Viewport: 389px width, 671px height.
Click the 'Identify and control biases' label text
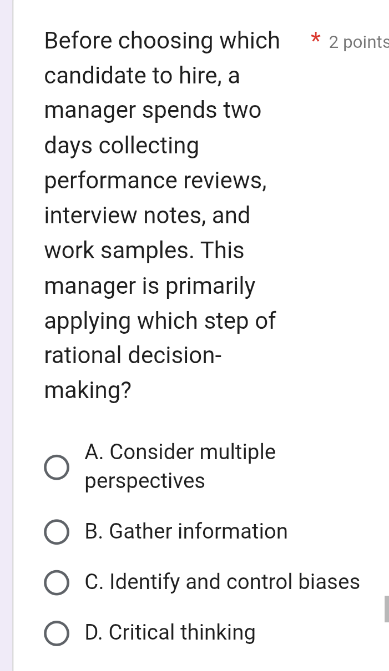[x=235, y=582]
